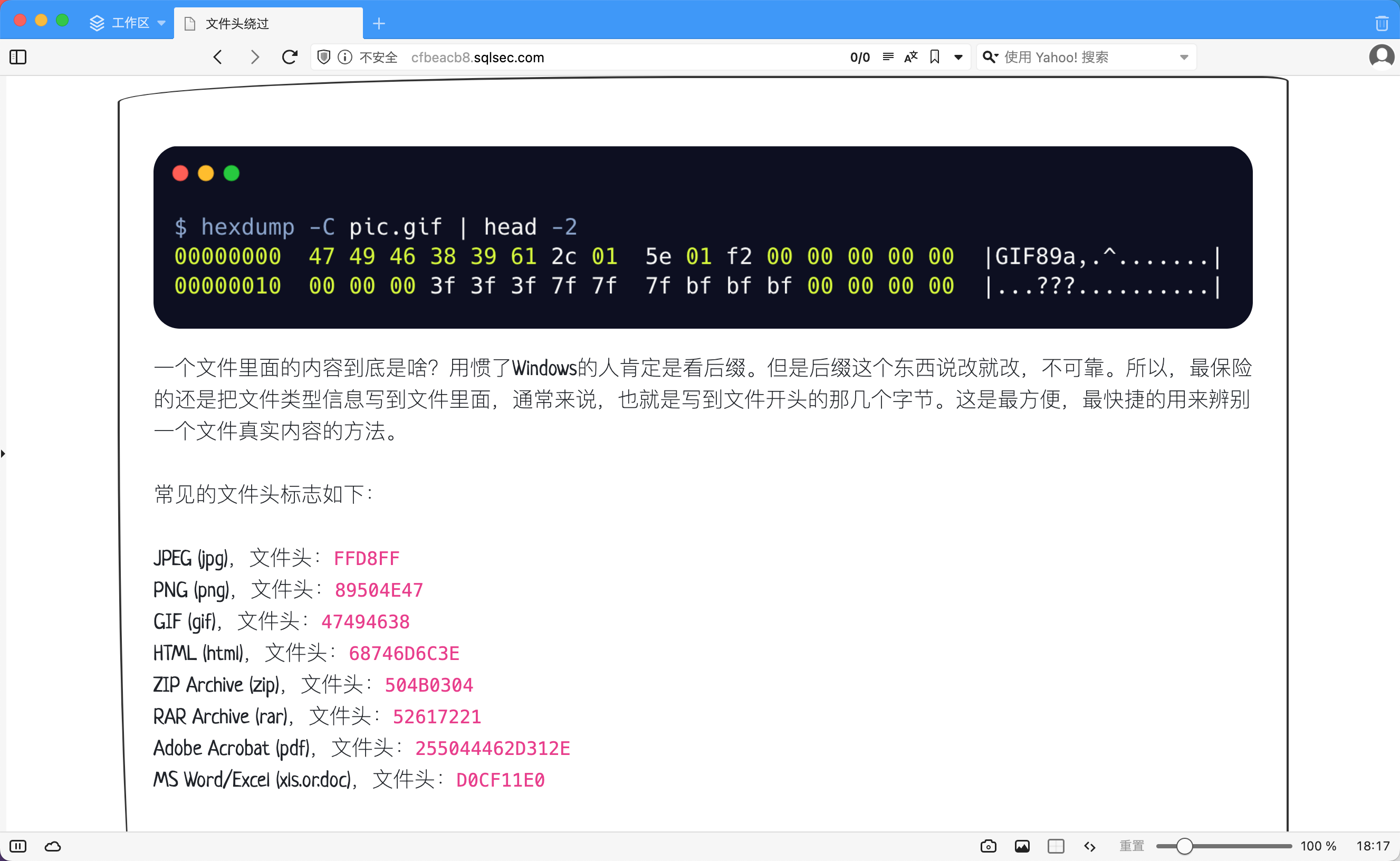Click the hexdump -C pic.gif command line

[x=376, y=227]
